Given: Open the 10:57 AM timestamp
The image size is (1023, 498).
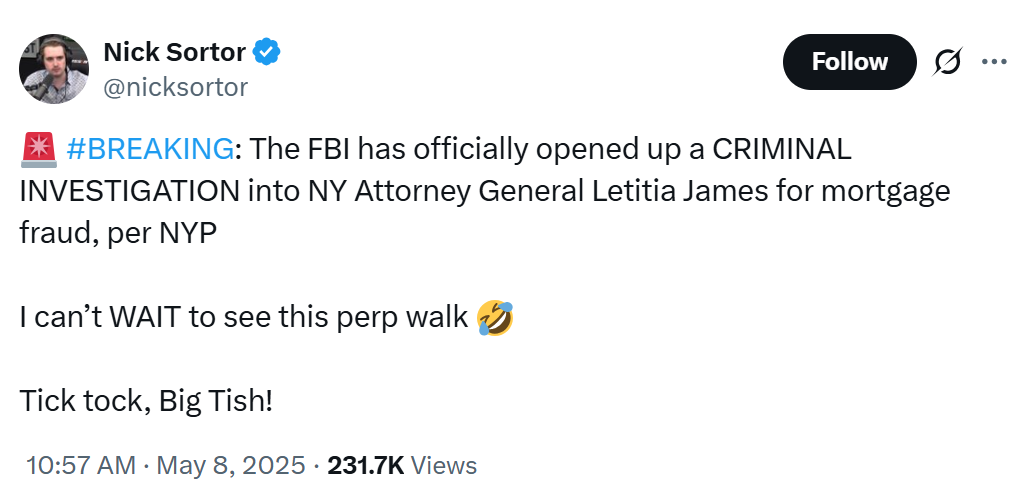Looking at the screenshot, I should click(x=81, y=465).
